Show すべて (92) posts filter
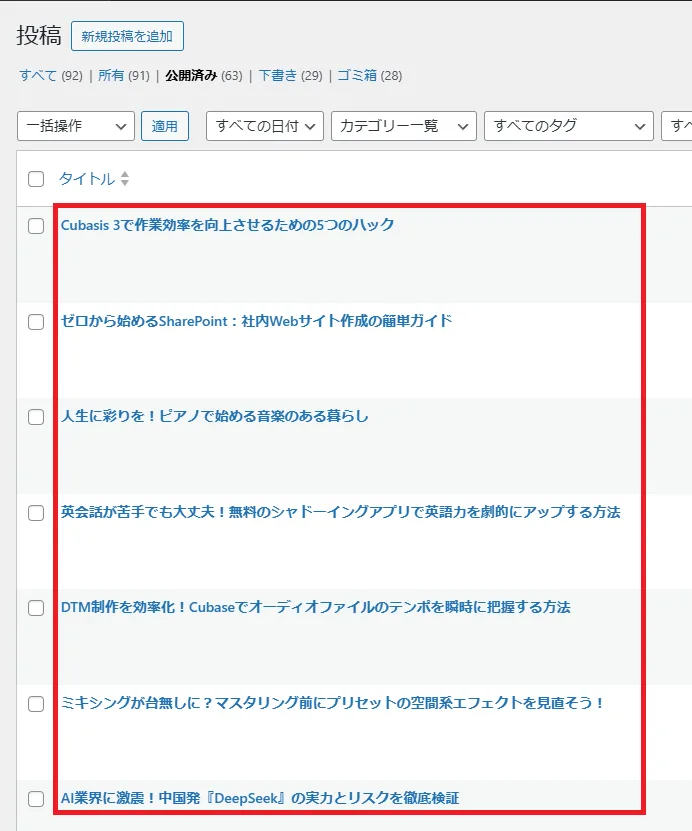Viewport: 692px width, 831px height. [51, 76]
